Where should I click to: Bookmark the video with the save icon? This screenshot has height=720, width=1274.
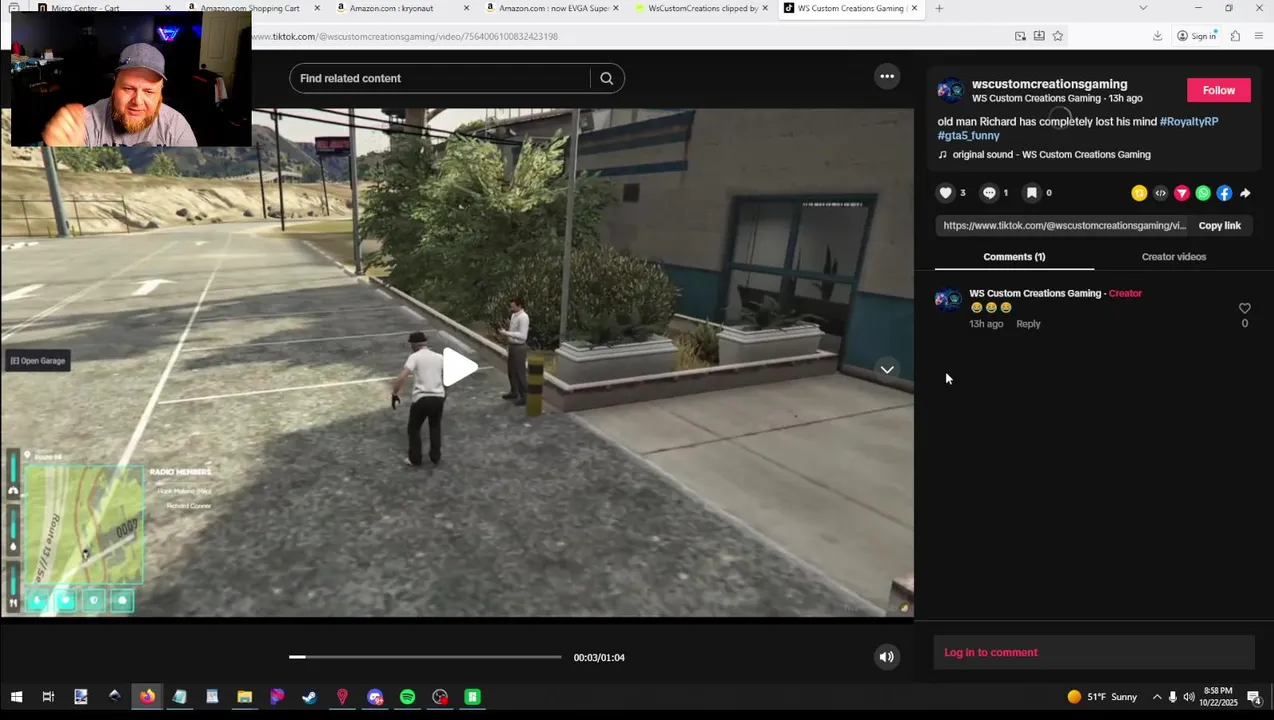1032,193
